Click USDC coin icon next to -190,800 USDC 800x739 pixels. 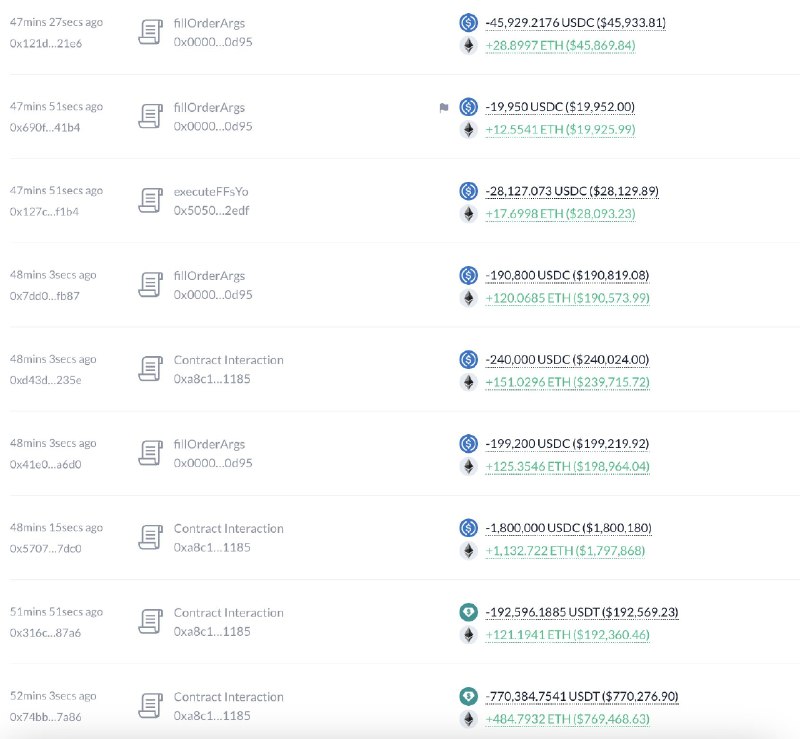468,275
